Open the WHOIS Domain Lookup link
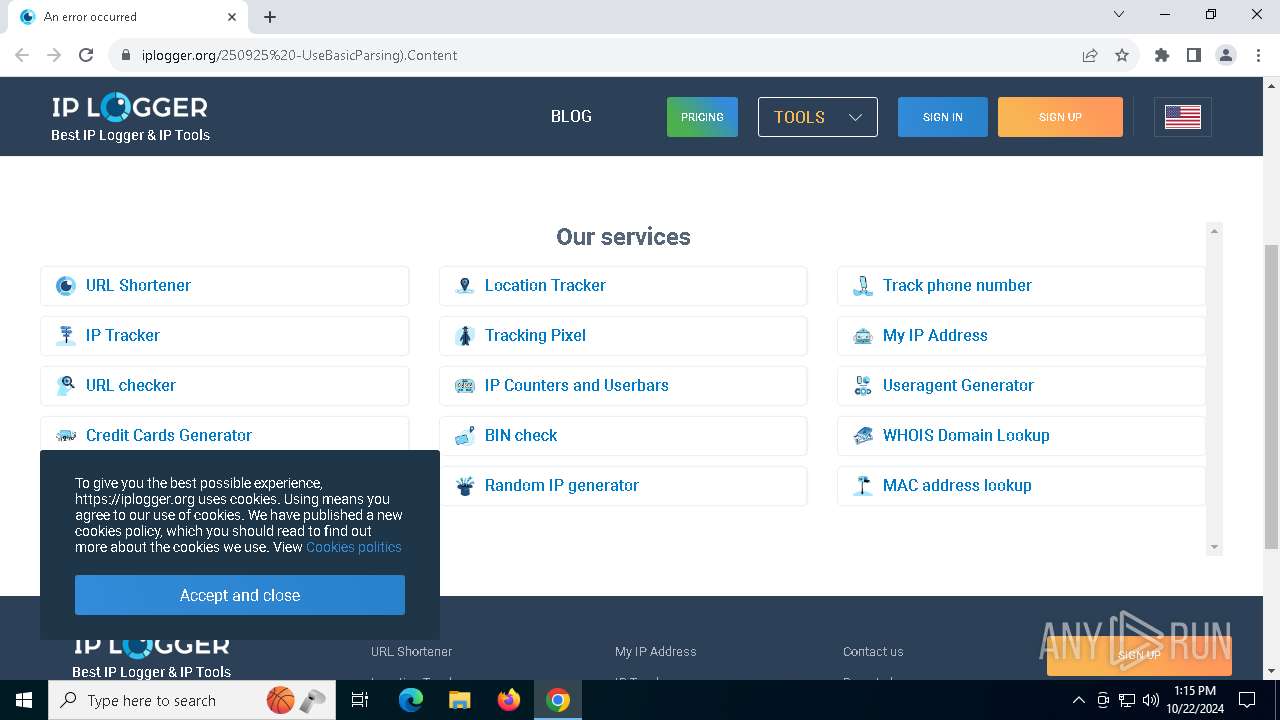Screen dimensions: 1280x720 click(x=966, y=435)
